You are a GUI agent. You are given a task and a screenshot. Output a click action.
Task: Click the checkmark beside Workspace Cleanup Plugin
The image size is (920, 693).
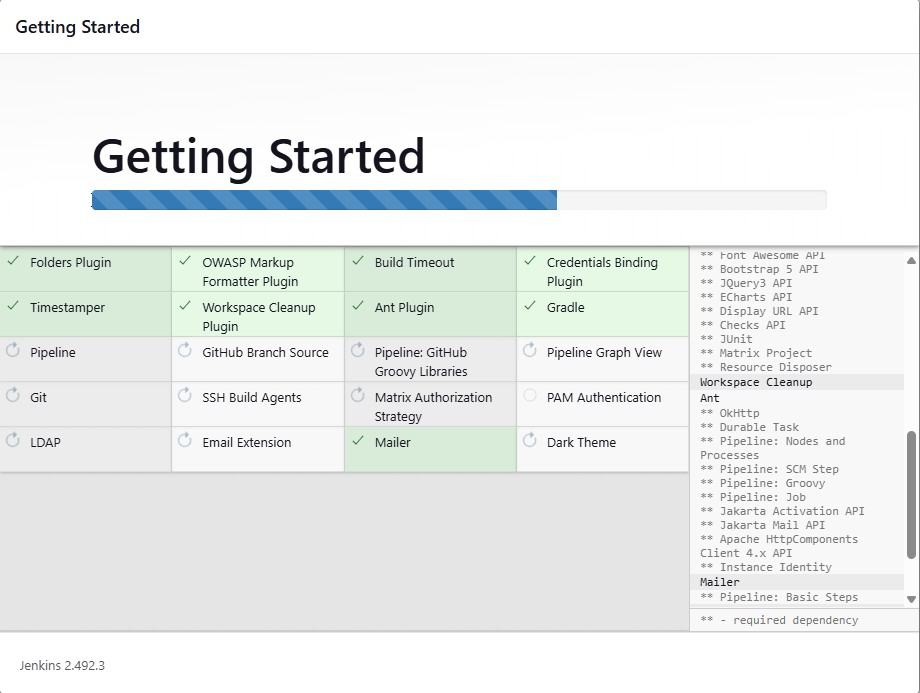[x=185, y=306]
